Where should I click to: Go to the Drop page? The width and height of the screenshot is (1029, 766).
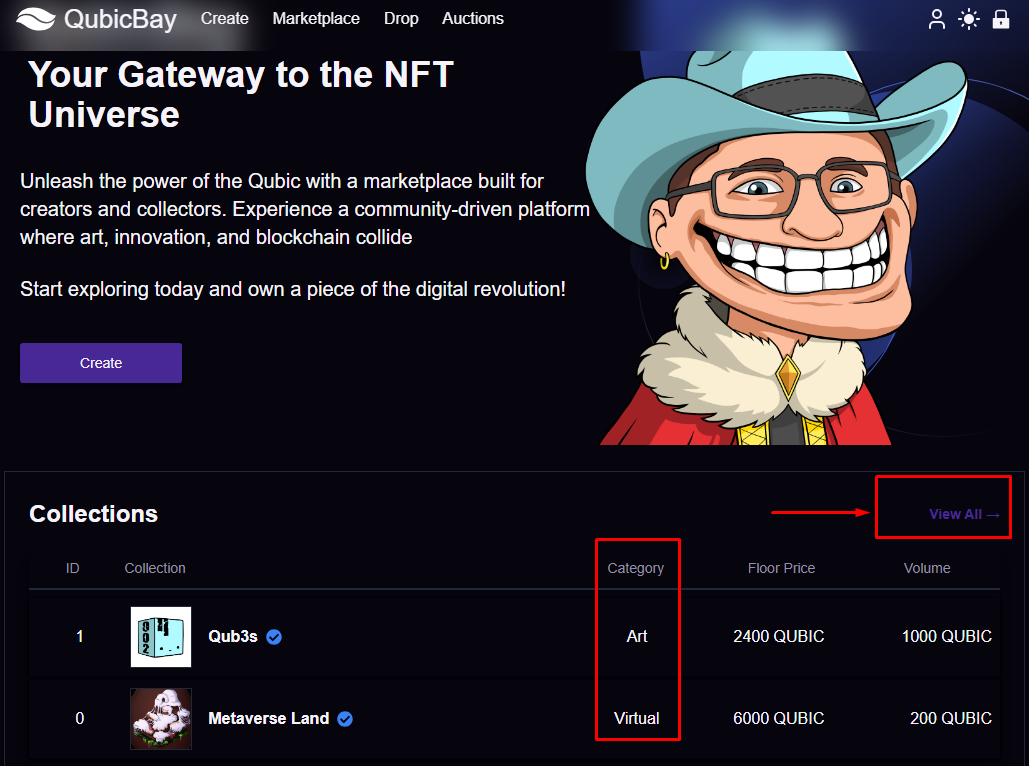click(401, 18)
